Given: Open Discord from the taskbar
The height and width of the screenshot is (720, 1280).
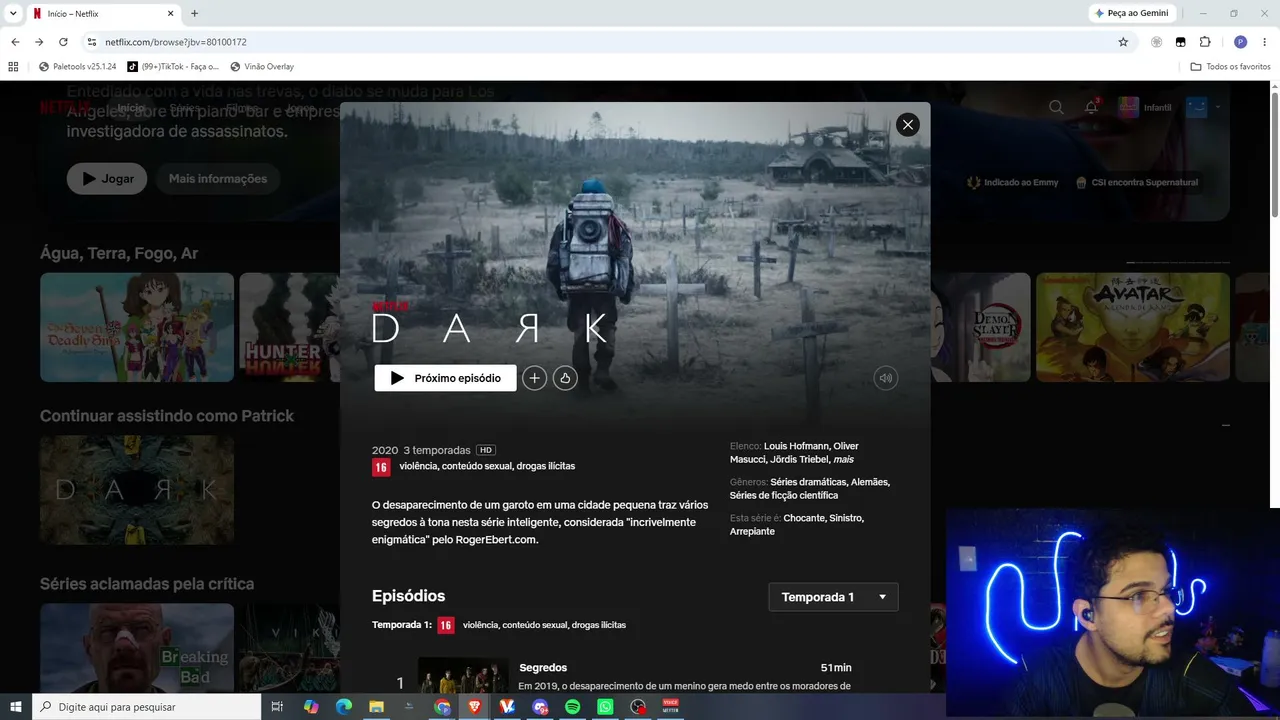Looking at the screenshot, I should pos(540,707).
